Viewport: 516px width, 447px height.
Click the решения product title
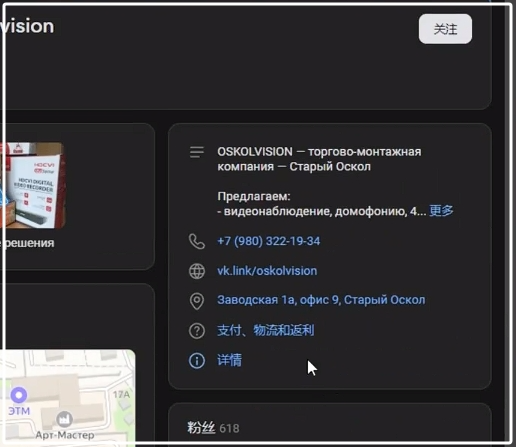(x=29, y=243)
